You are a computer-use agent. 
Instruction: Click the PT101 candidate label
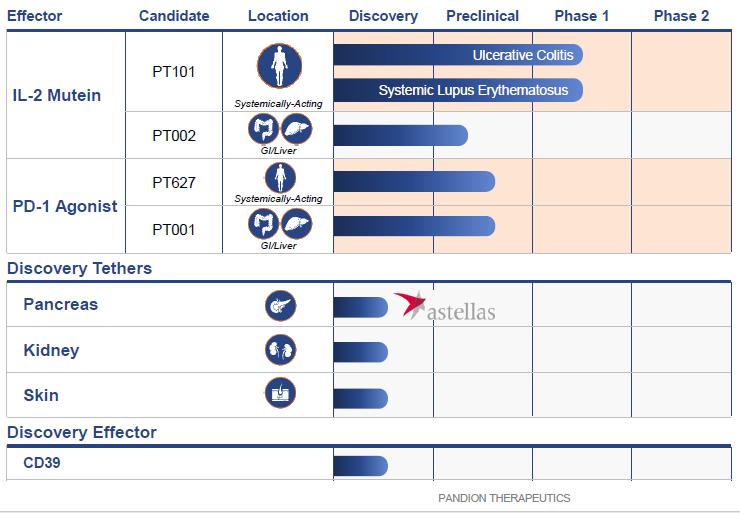point(174,72)
